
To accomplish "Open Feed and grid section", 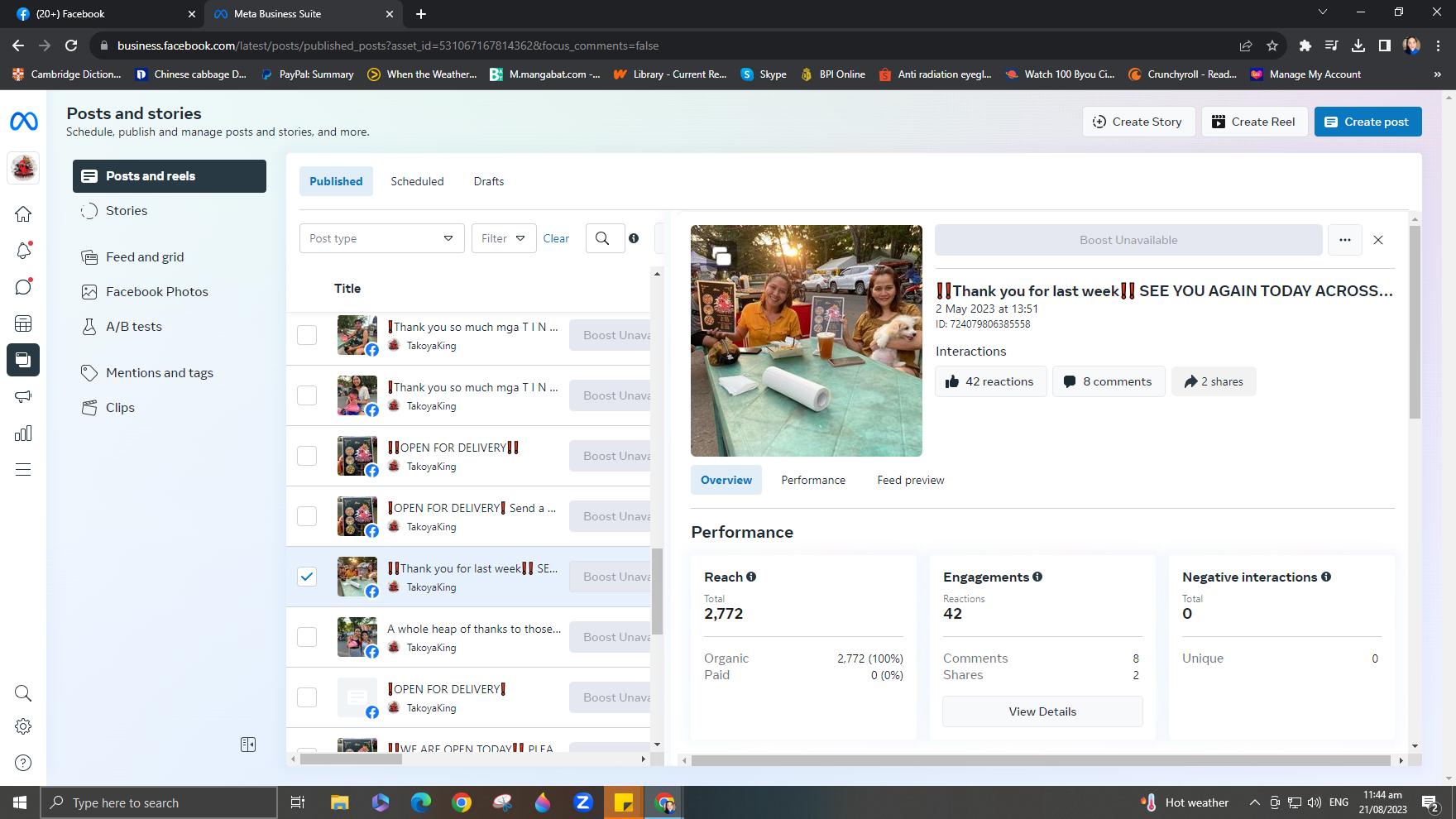I will (x=170, y=257).
